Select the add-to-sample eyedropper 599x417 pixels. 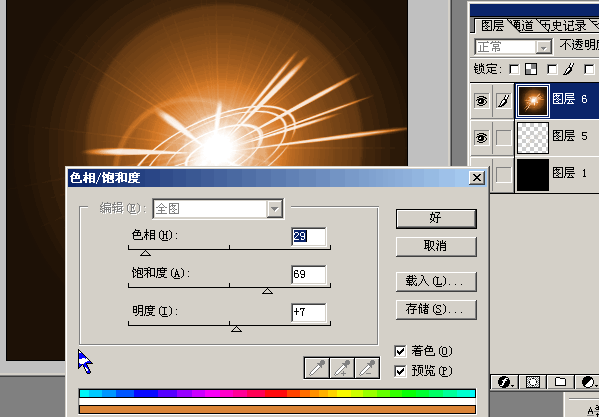pyautogui.click(x=342, y=368)
